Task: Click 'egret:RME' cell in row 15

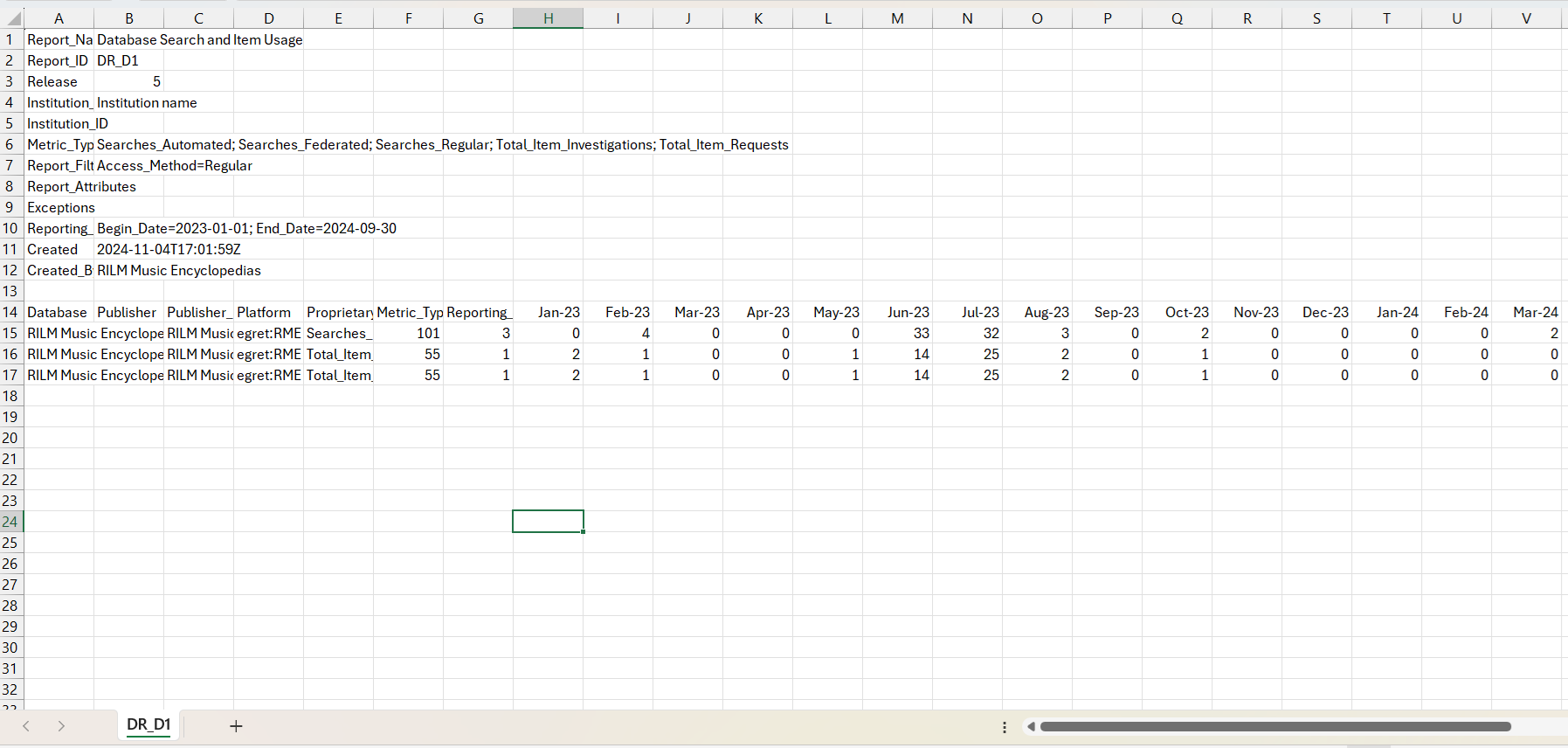Action: 268,333
